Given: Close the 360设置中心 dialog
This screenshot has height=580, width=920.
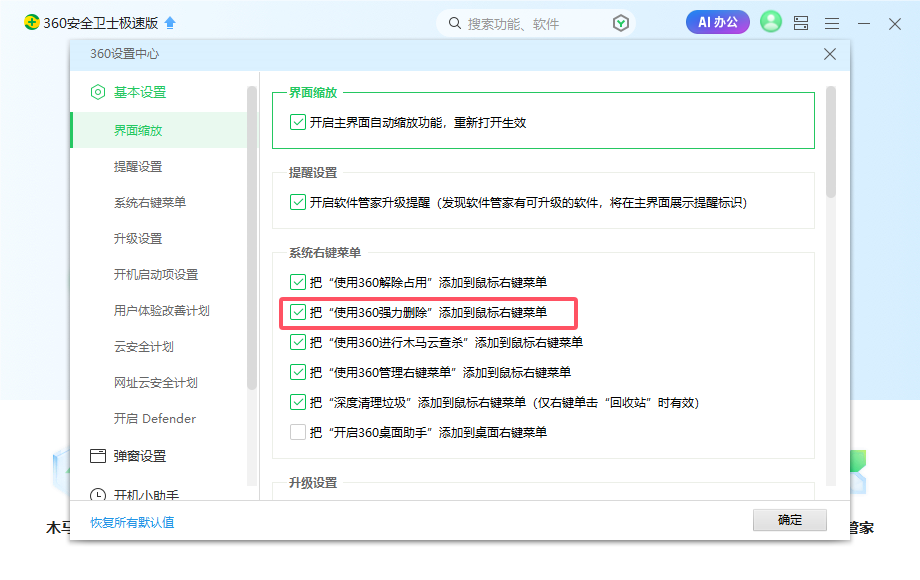Looking at the screenshot, I should (830, 54).
